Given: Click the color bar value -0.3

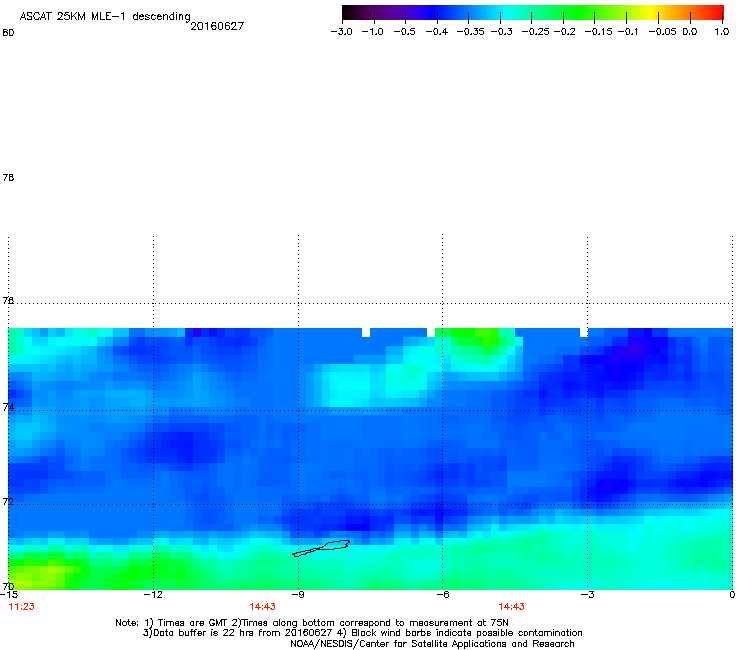Looking at the screenshot, I should coord(502,32).
